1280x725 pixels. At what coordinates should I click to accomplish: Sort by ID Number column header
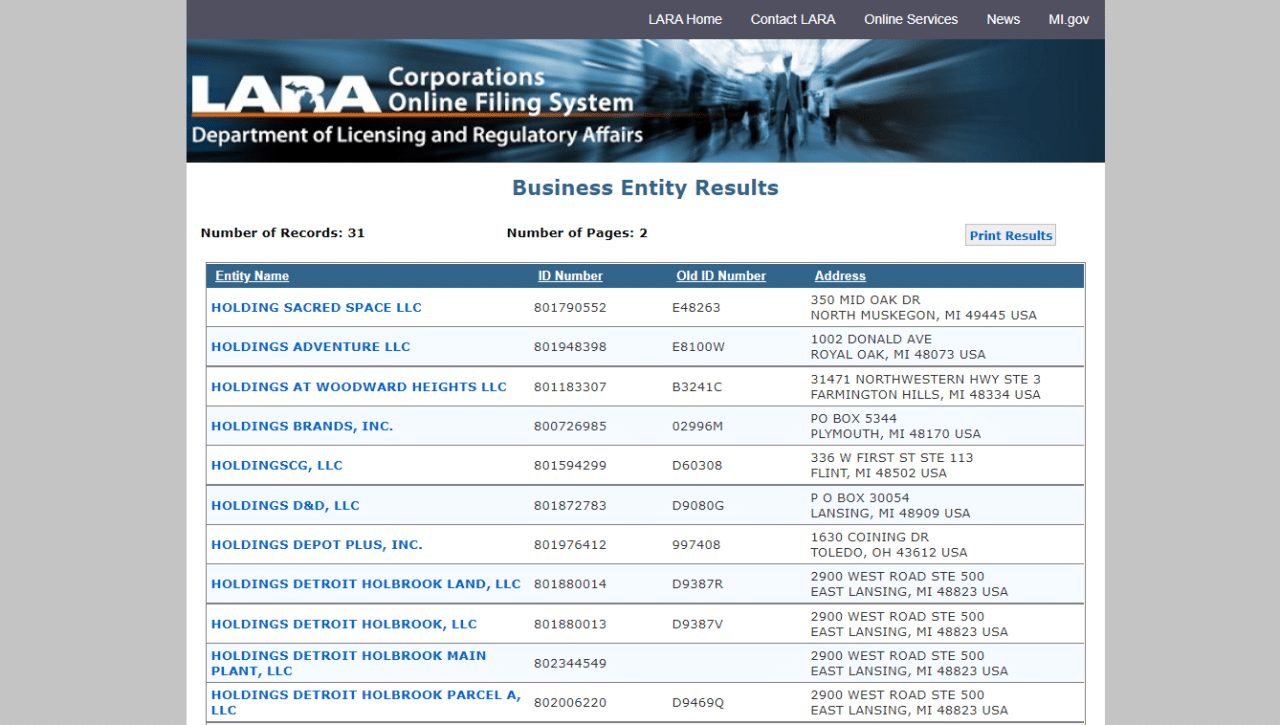point(570,276)
